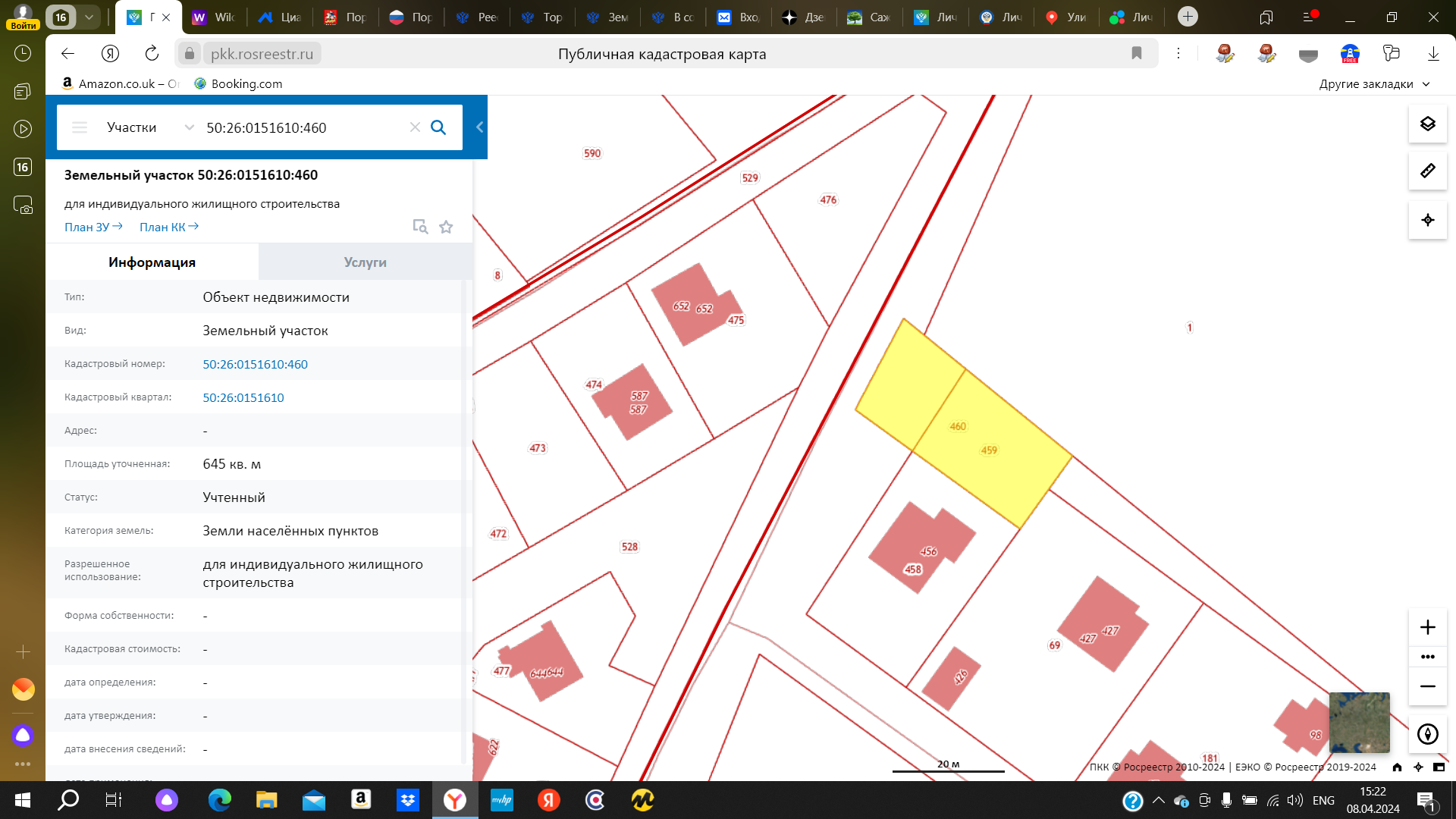This screenshot has width=1456, height=819.
Task: Toggle satellite basemap thumbnail
Action: tap(1359, 722)
